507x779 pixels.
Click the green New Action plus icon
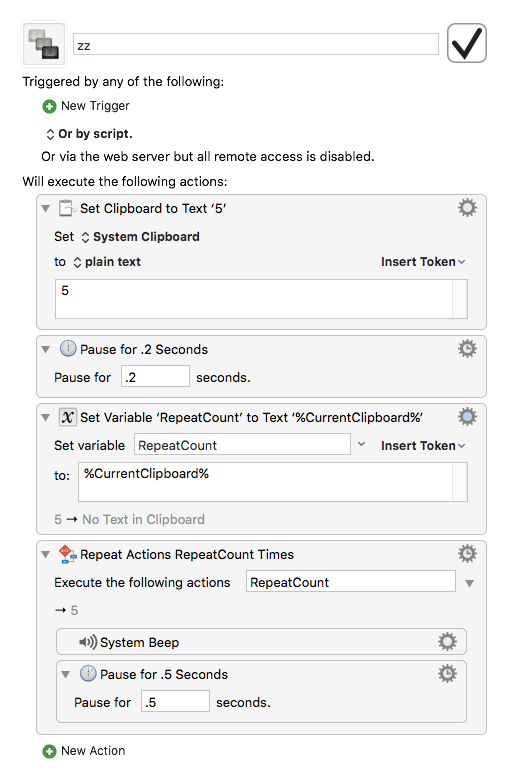[x=49, y=751]
